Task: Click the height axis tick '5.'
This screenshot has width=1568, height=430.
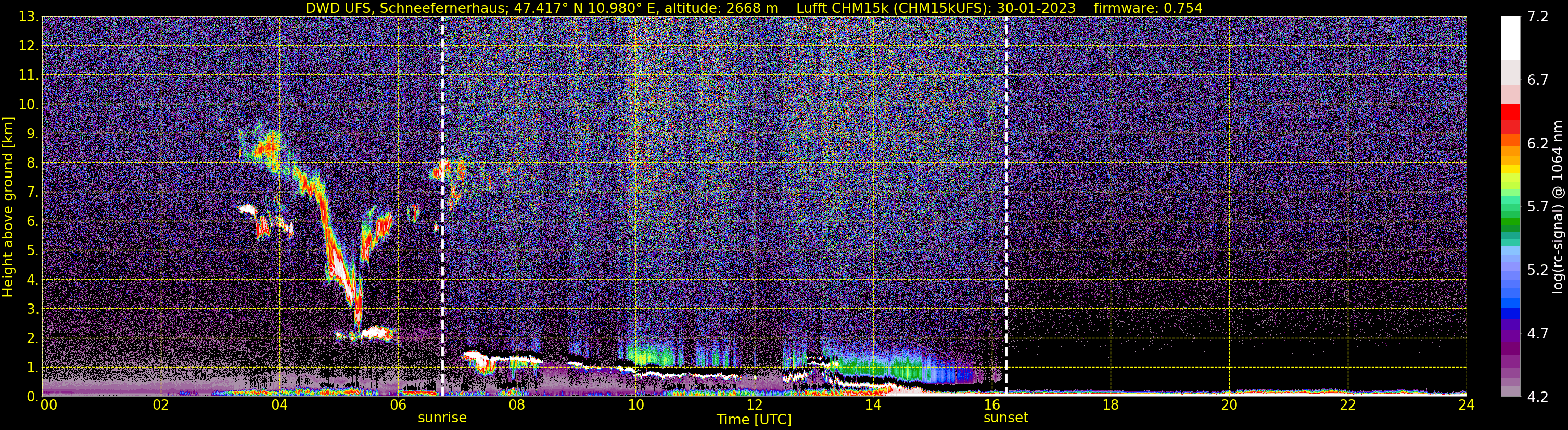Action: pos(33,251)
